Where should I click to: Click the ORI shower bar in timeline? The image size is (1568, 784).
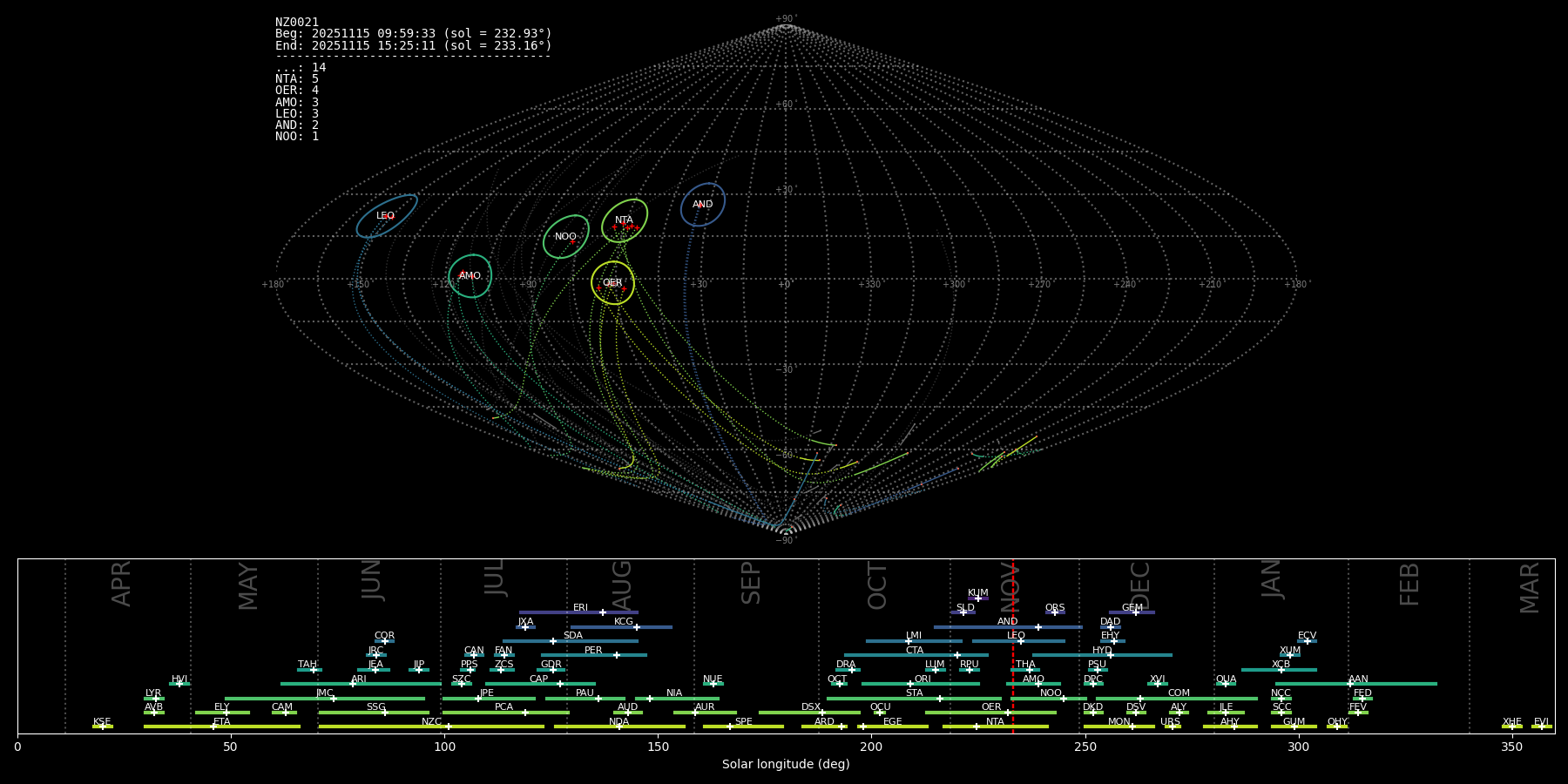pos(921,684)
